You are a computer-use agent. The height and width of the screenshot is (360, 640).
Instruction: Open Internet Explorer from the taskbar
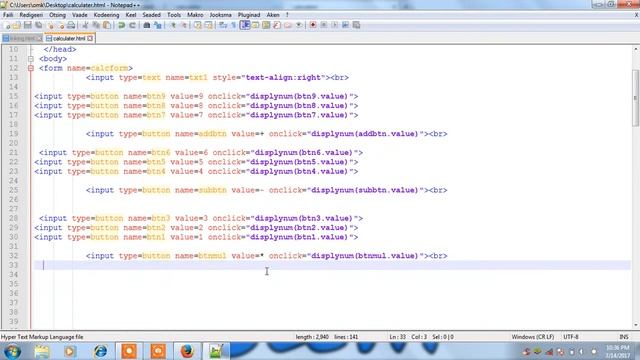click(100, 351)
